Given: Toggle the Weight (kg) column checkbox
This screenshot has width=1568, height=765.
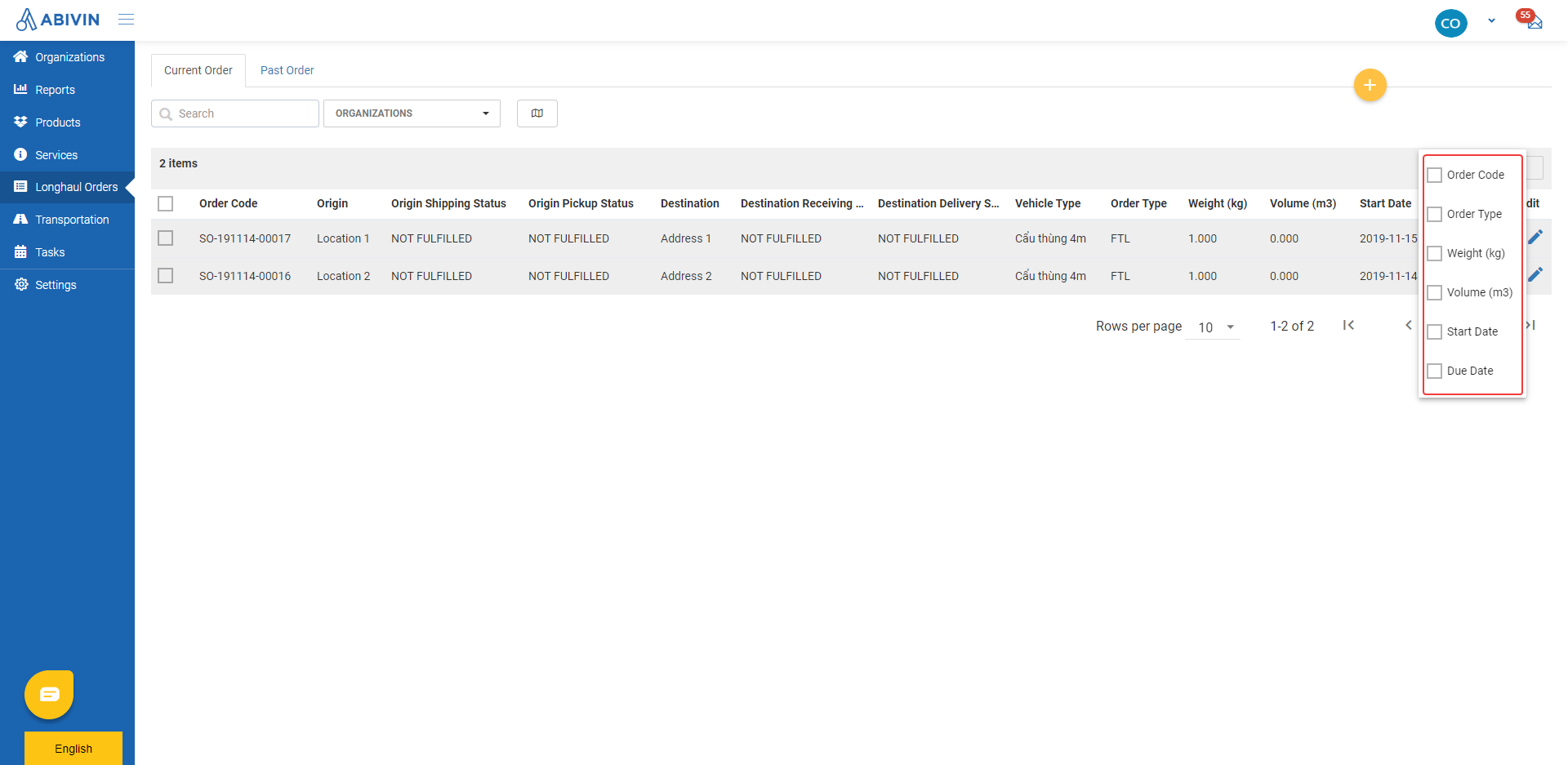Looking at the screenshot, I should [x=1434, y=253].
